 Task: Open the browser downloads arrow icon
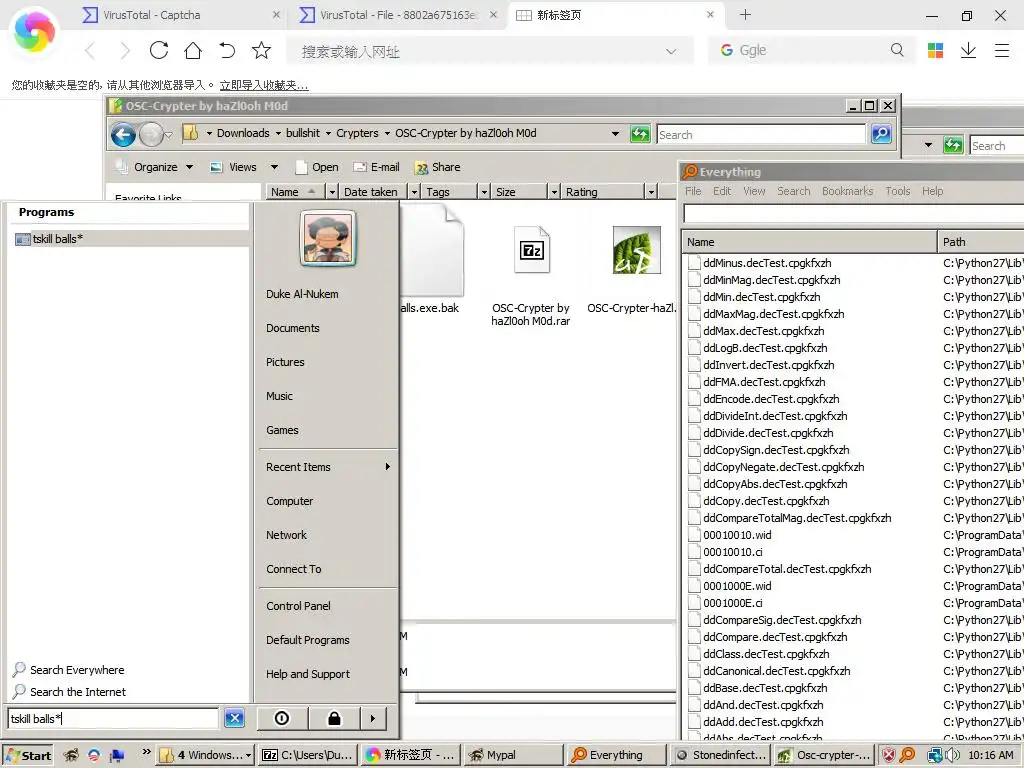coord(968,50)
